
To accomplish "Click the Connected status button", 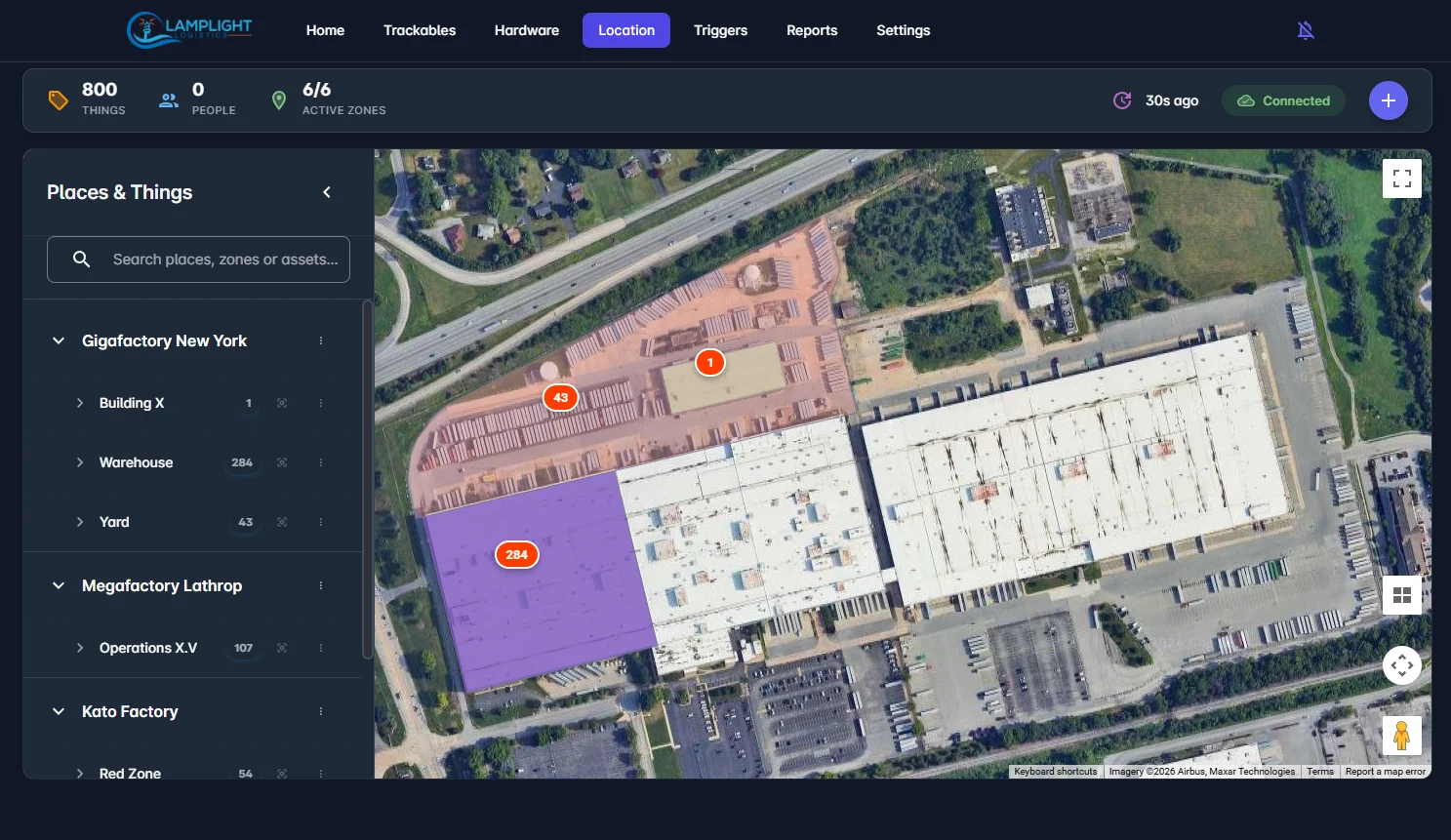I will pyautogui.click(x=1283, y=100).
